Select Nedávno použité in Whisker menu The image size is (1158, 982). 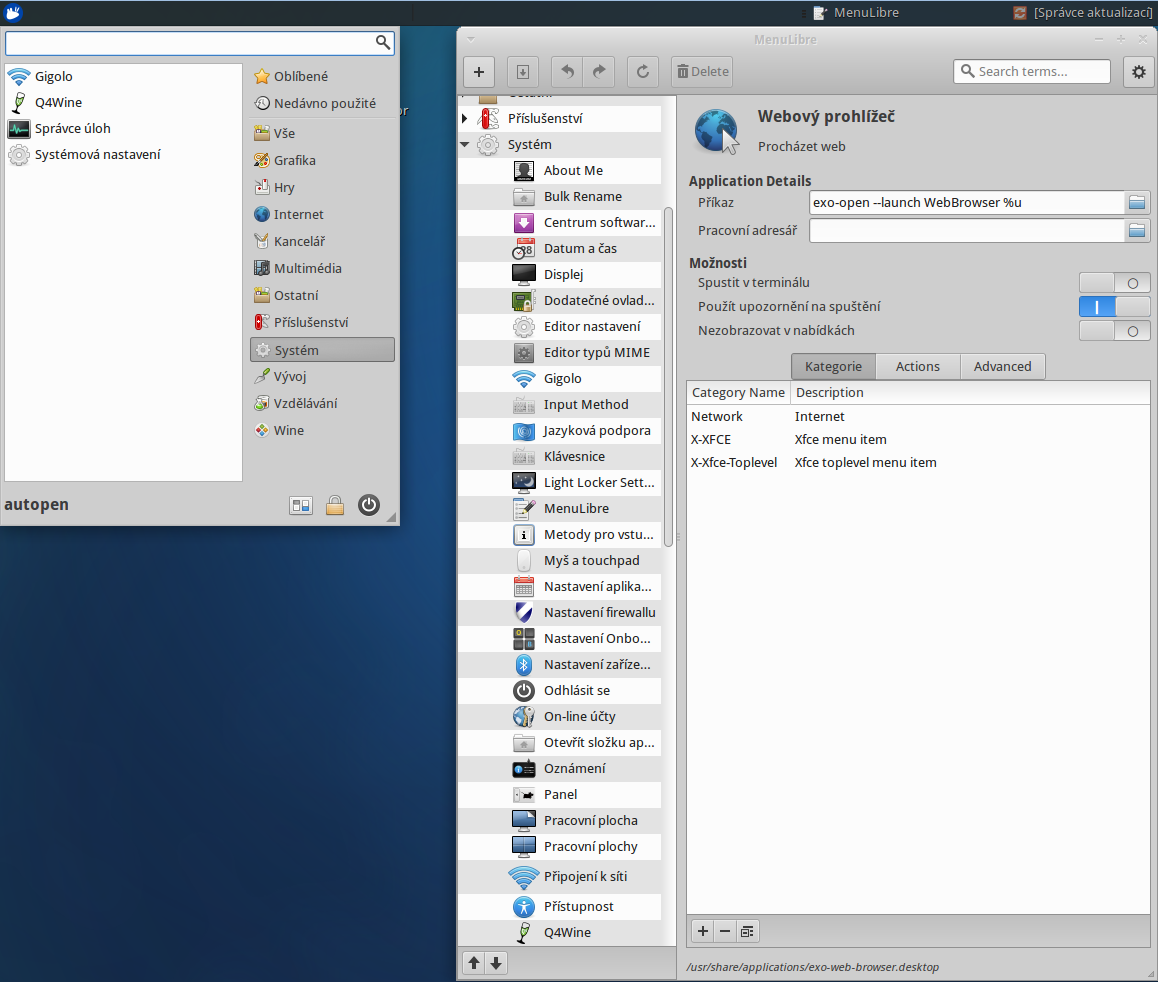(x=322, y=103)
